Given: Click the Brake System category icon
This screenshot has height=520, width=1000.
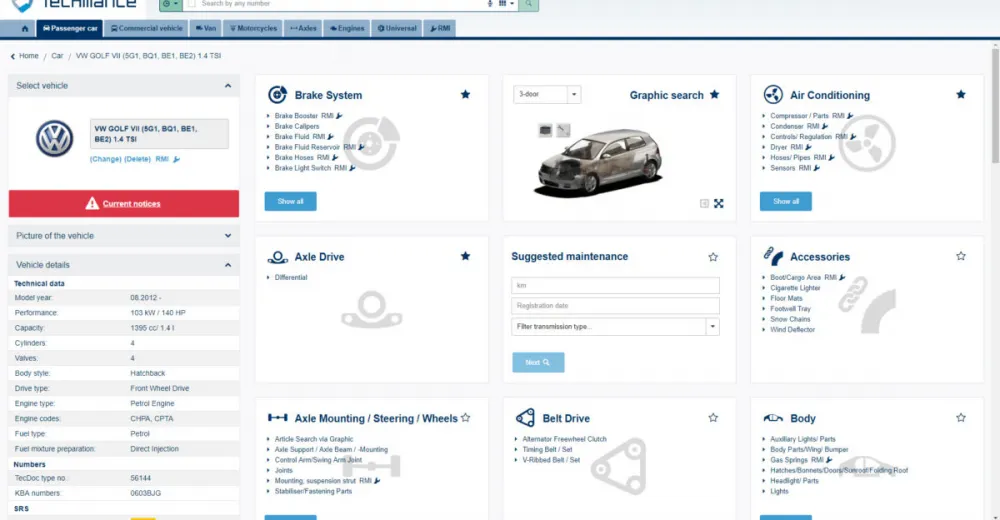Looking at the screenshot, I should tap(277, 94).
